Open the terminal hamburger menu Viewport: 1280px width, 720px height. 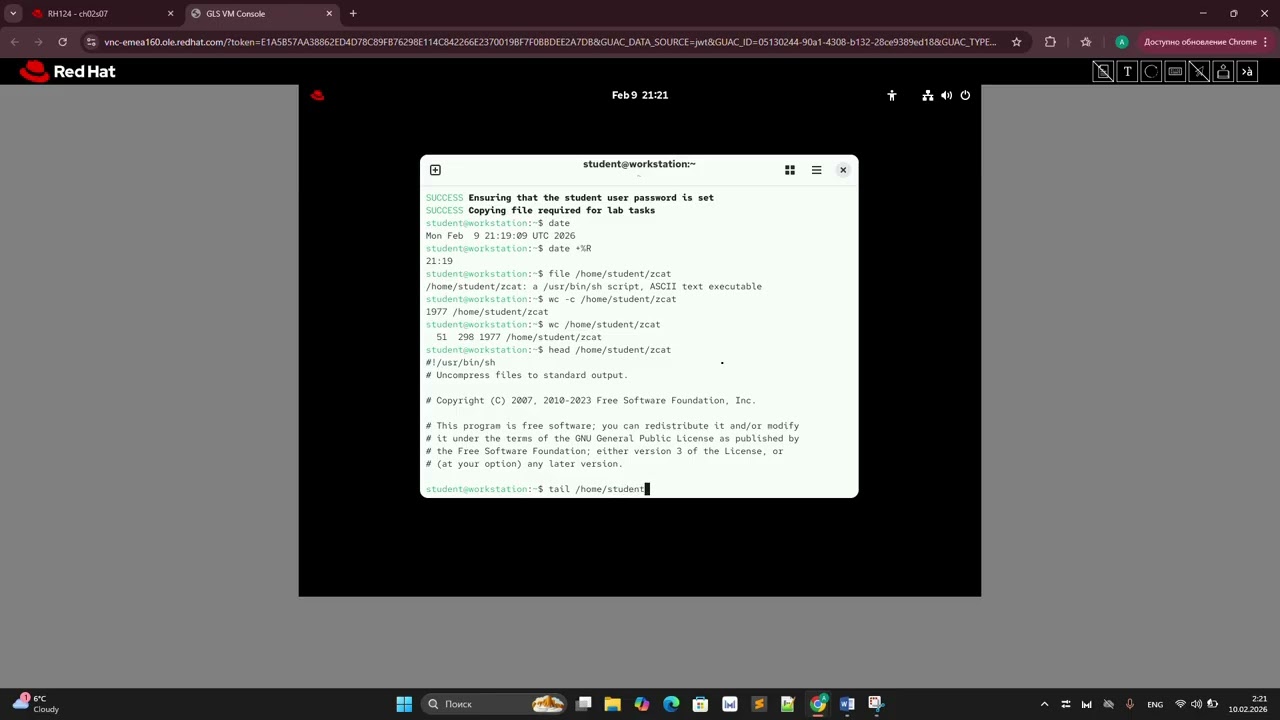[x=816, y=170]
